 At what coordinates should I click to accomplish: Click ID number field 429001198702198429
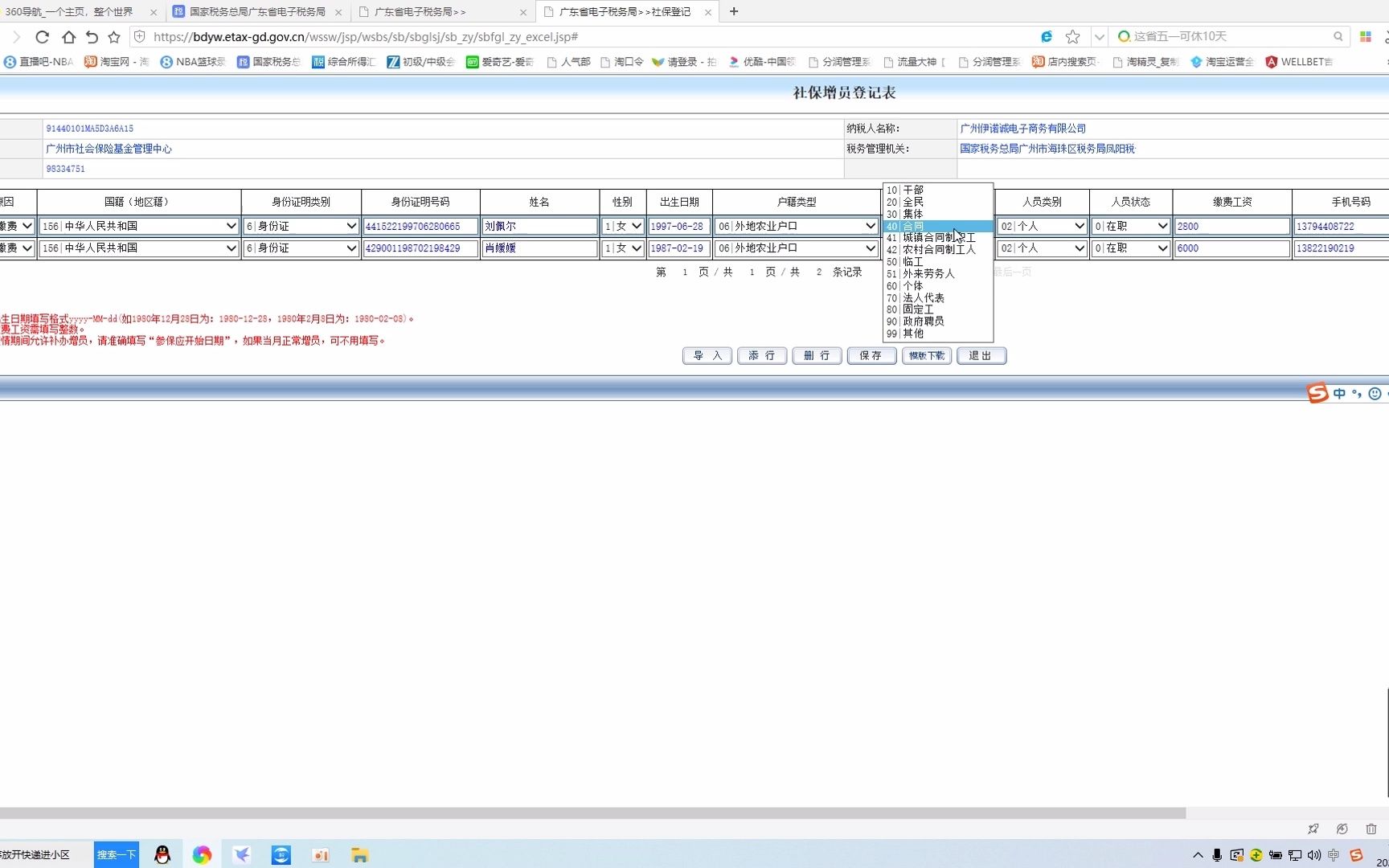click(x=420, y=248)
